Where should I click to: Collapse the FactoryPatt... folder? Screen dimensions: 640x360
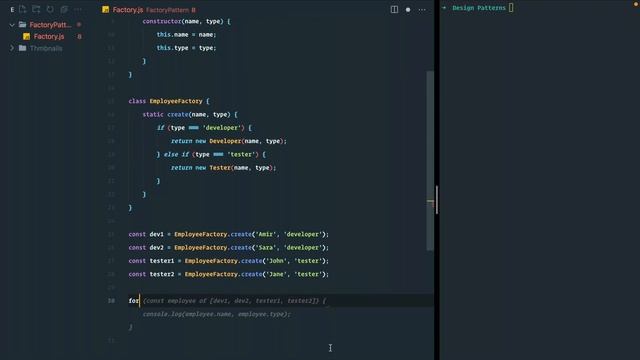pos(12,25)
